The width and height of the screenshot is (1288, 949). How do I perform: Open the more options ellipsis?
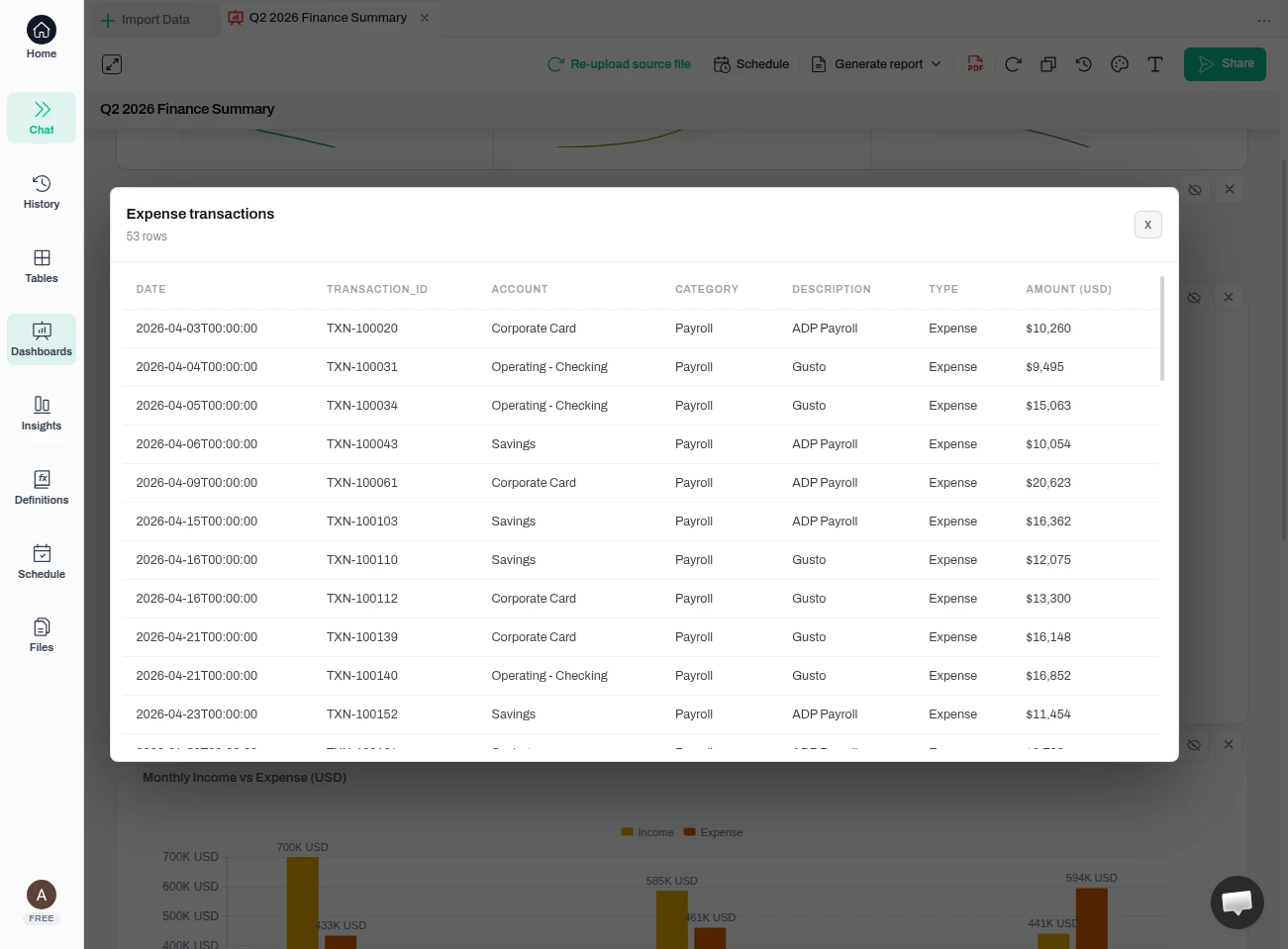tap(1264, 20)
